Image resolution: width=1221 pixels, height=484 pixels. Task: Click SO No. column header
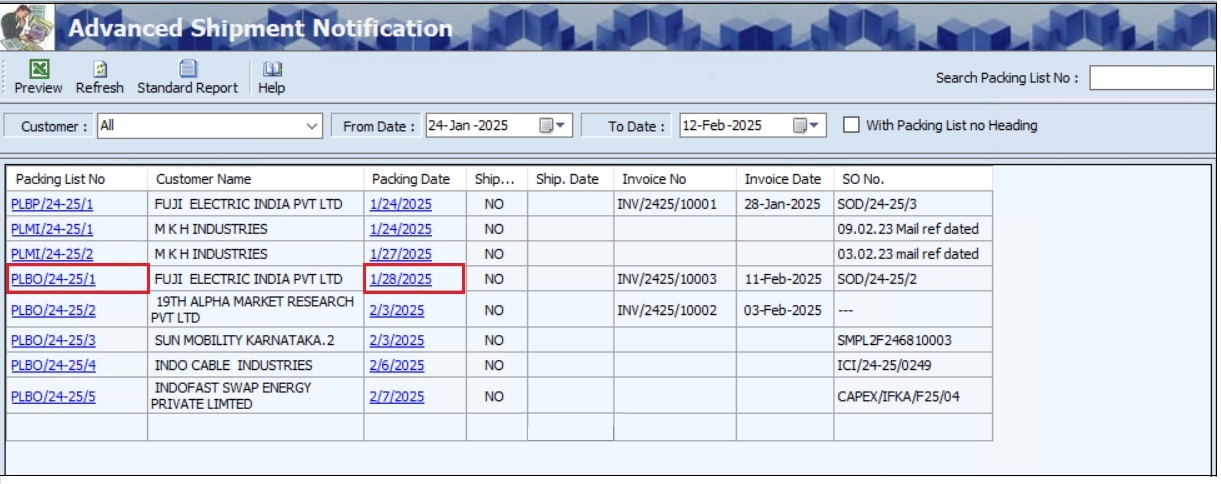click(913, 179)
